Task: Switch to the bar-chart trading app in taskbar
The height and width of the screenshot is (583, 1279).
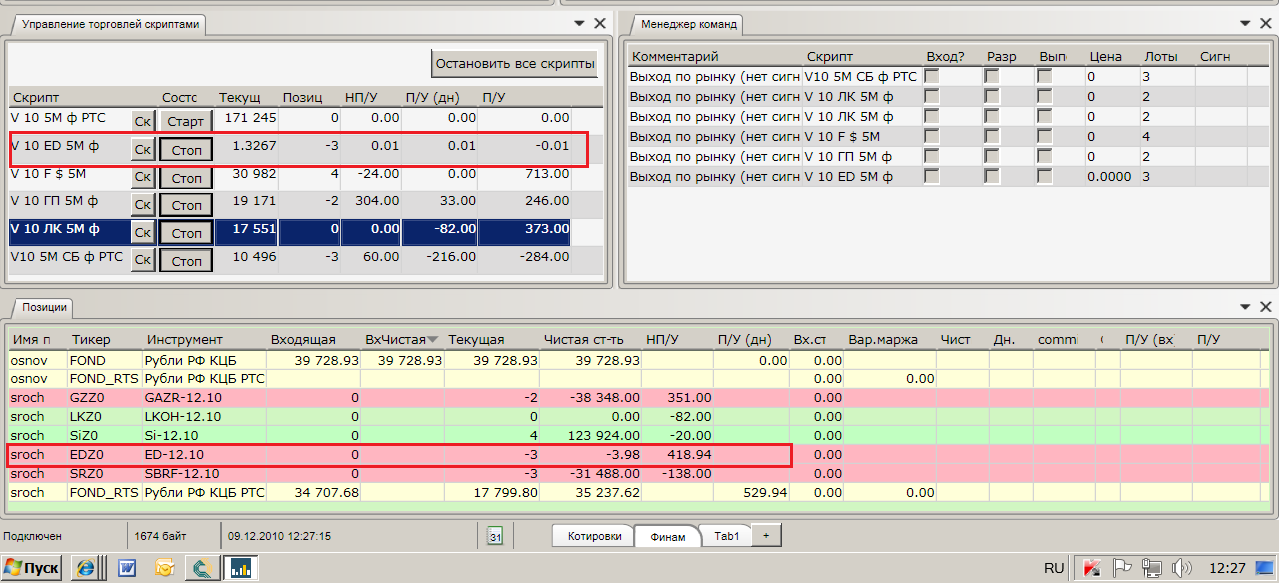Action: coord(241,568)
